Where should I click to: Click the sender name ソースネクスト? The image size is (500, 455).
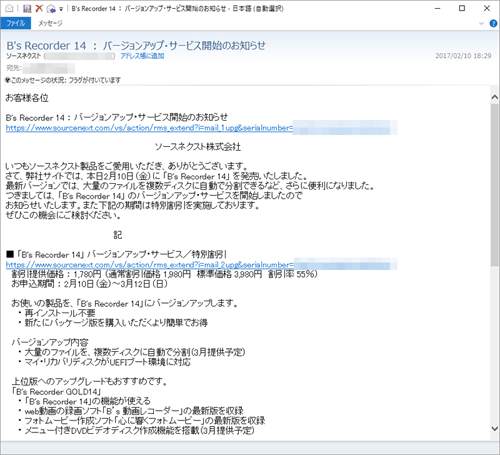point(23,56)
